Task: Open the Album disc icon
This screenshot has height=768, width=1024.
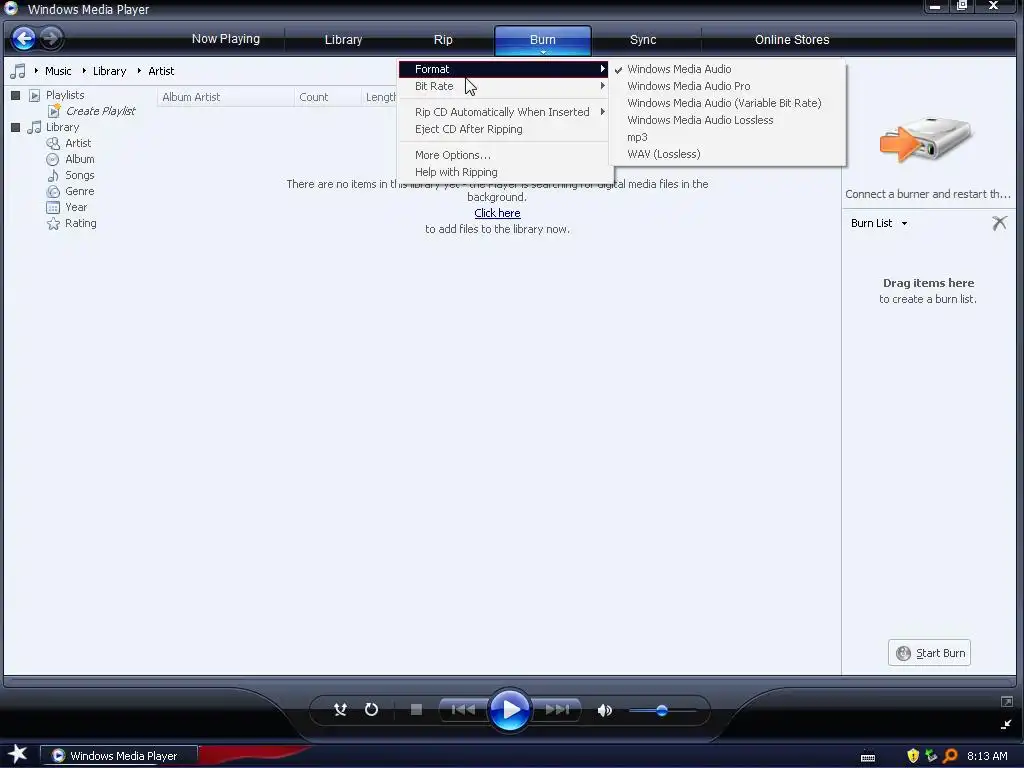Action: click(53, 159)
